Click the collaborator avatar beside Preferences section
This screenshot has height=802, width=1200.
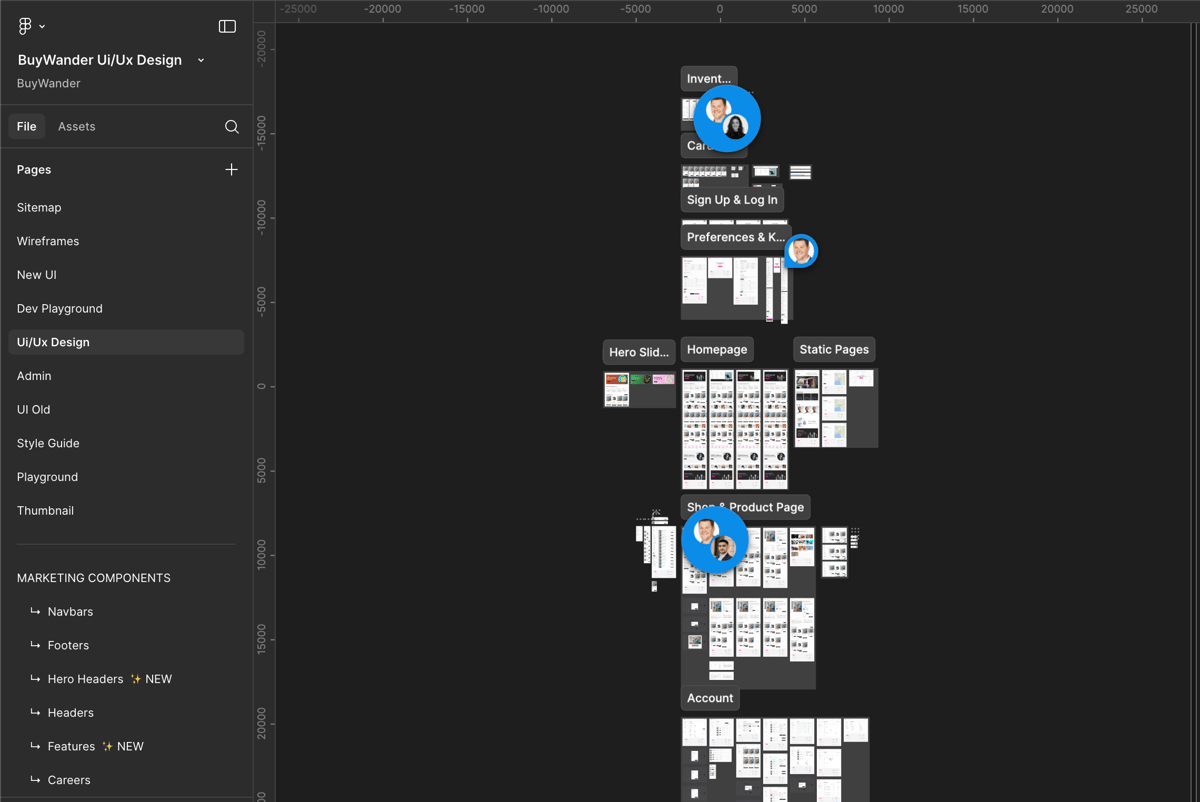(x=801, y=251)
